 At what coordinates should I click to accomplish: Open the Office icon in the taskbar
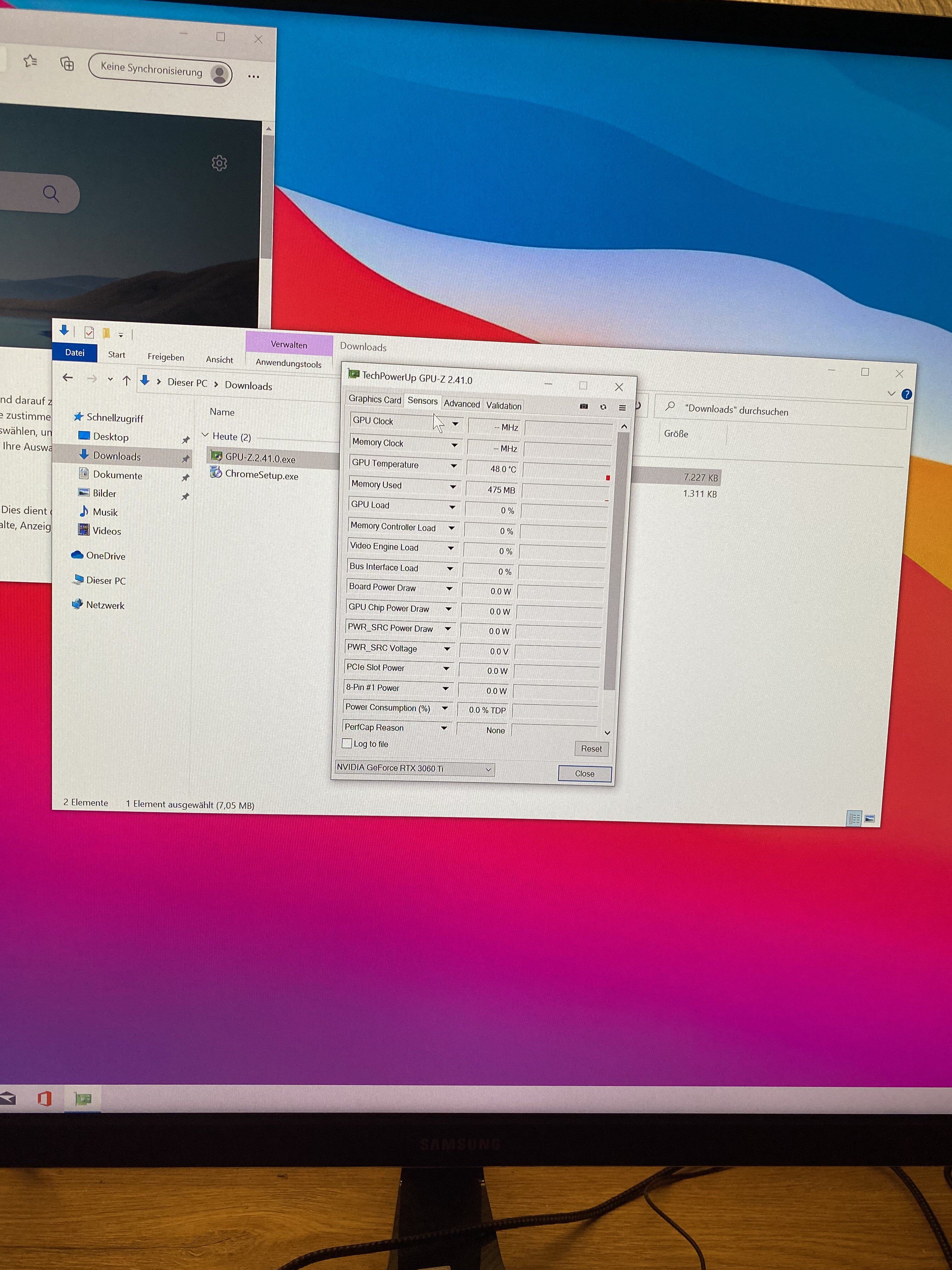pyautogui.click(x=45, y=1098)
